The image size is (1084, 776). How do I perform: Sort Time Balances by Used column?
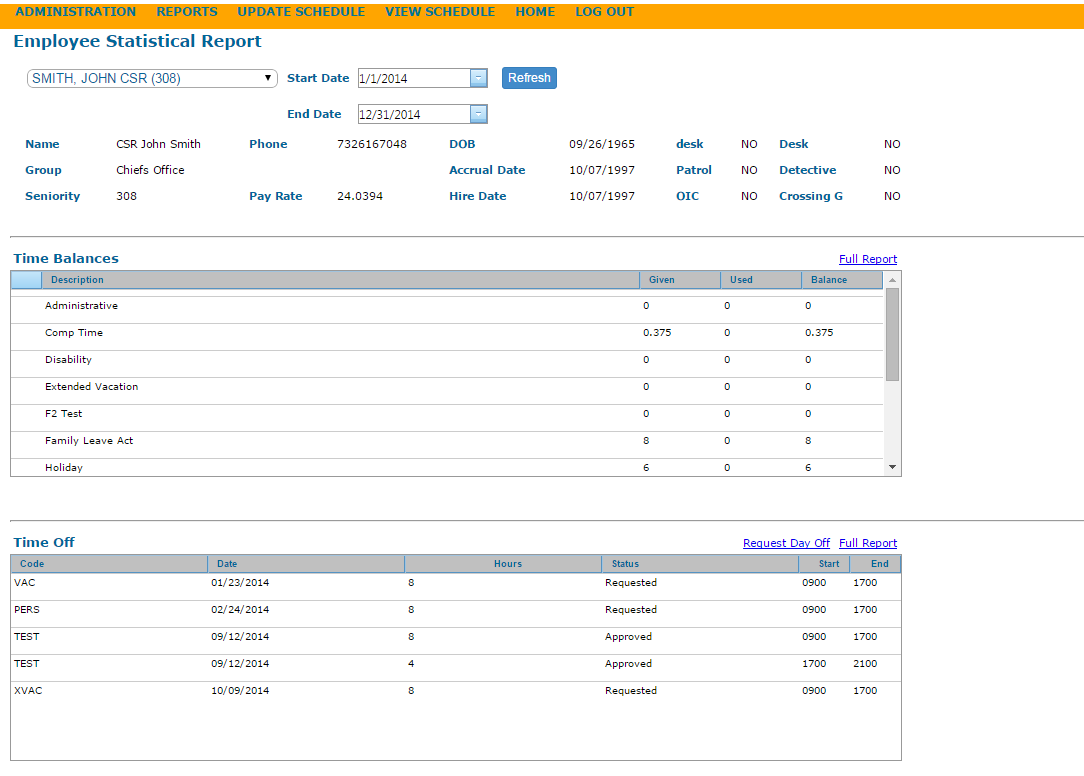click(x=760, y=279)
